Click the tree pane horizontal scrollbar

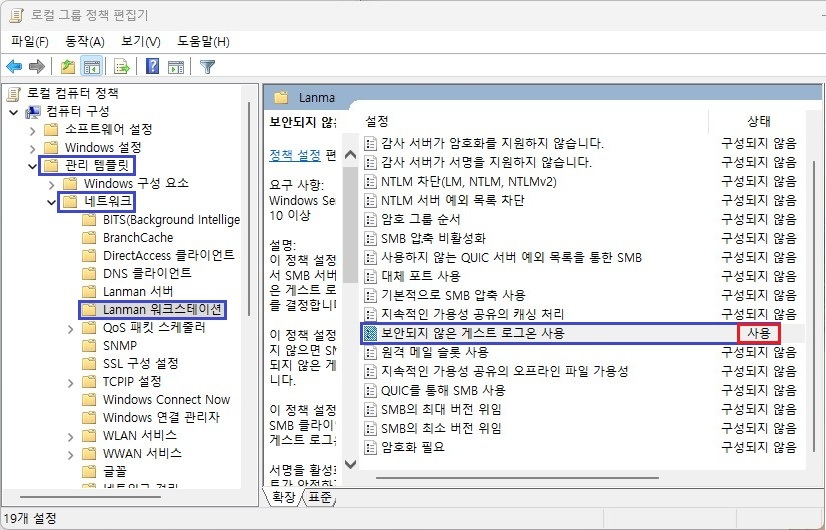click(x=90, y=496)
